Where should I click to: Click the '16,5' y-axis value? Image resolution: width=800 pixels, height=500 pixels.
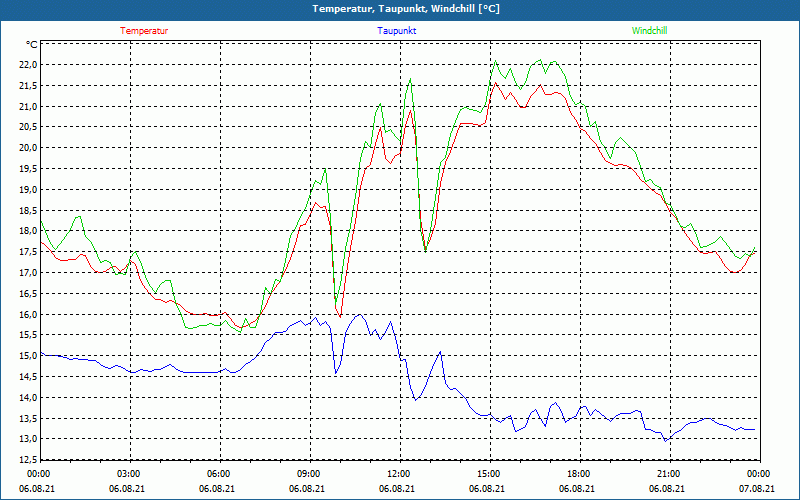coord(28,294)
